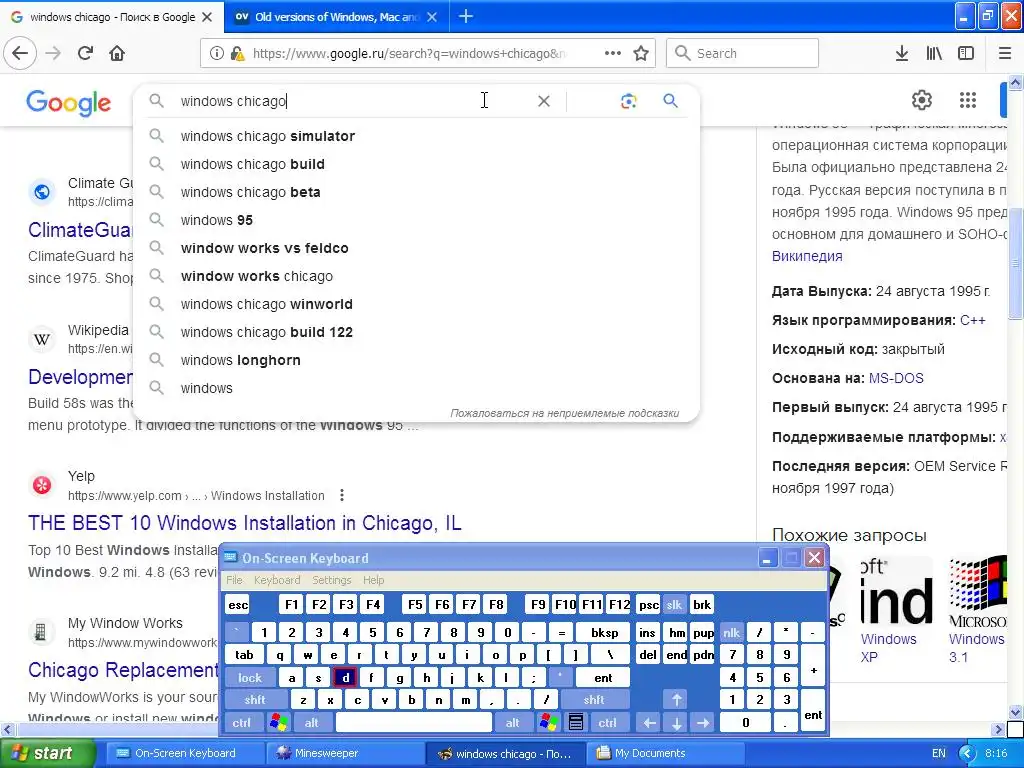Image resolution: width=1024 pixels, height=768 pixels.
Task: Click the left Windows key on on-screen keyboard
Action: click(278, 722)
